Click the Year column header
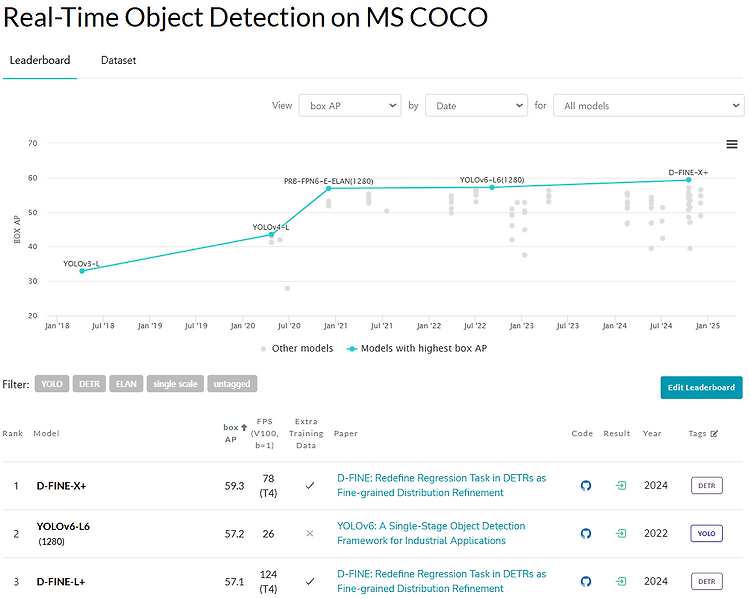Viewport: 750px width, 598px height. (651, 433)
